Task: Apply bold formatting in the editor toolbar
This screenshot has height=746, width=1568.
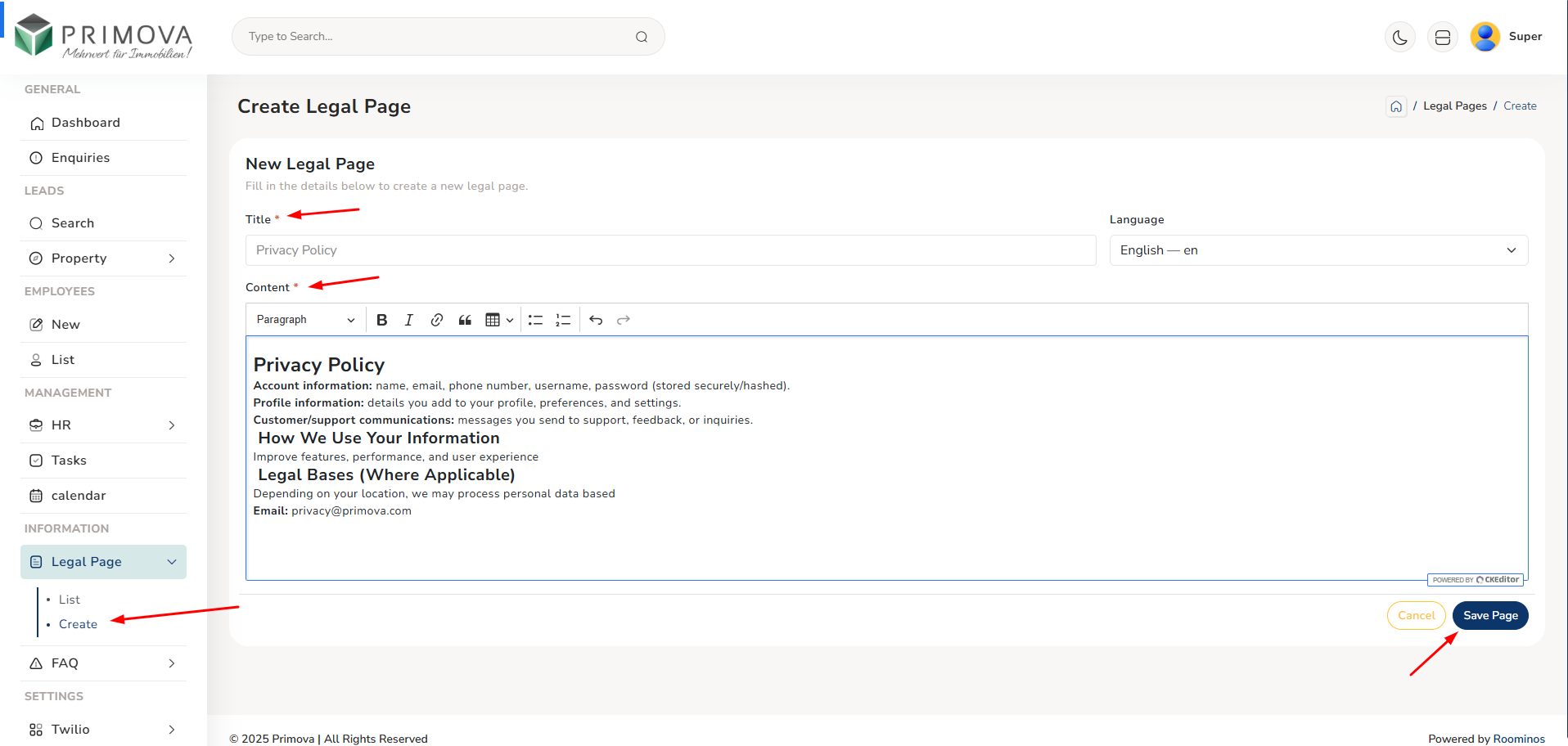Action: point(381,320)
